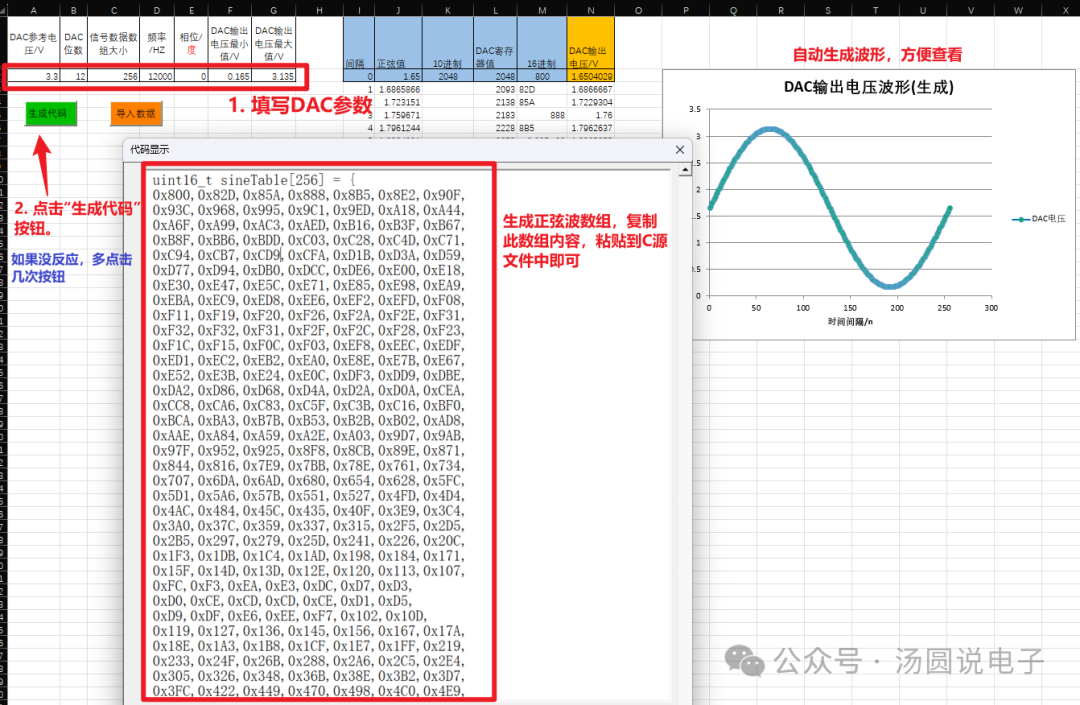Click the uint16_t sineTable[256] code line
The width and height of the screenshot is (1080, 705).
pos(254,180)
